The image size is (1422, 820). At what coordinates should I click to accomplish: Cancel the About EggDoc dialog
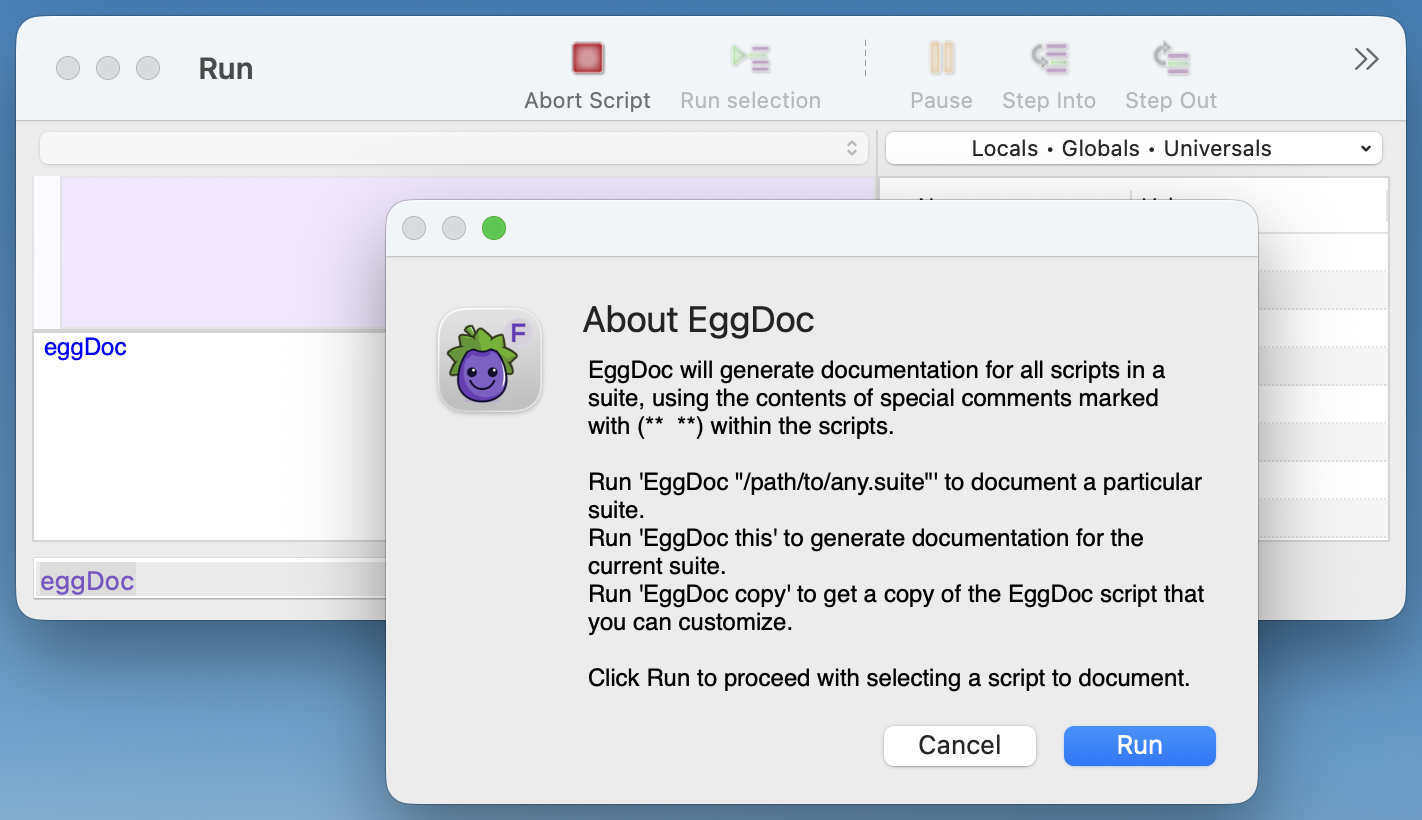[959, 745]
